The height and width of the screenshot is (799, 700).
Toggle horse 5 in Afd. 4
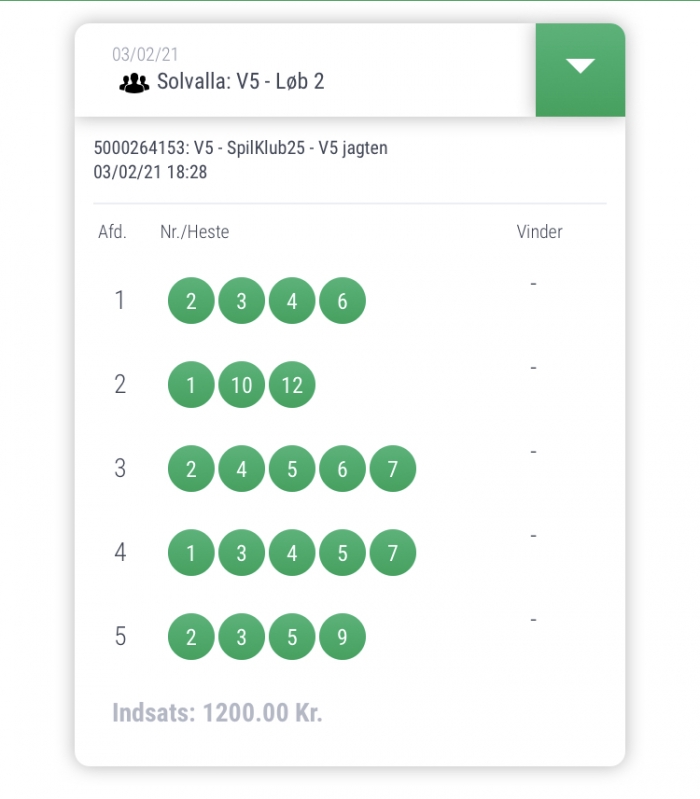coord(342,553)
